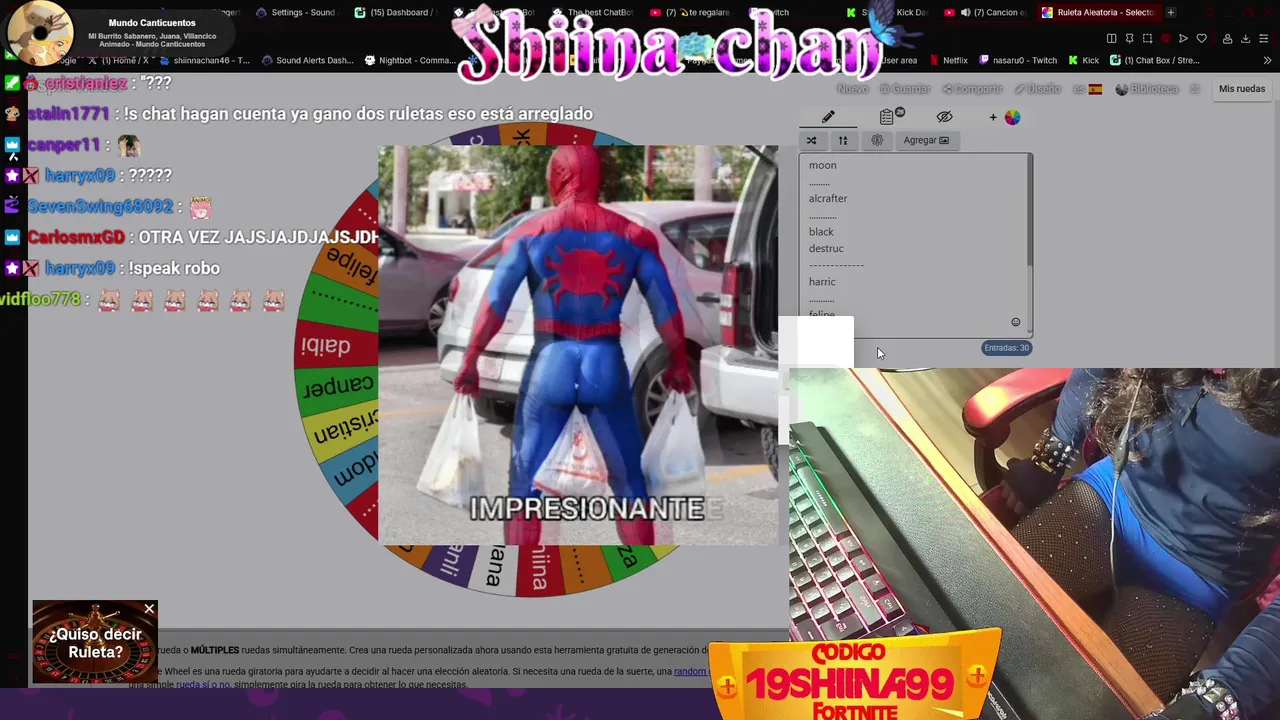1280x720 pixels.
Task: Select the 'alcrafter' entry text
Action: click(828, 198)
